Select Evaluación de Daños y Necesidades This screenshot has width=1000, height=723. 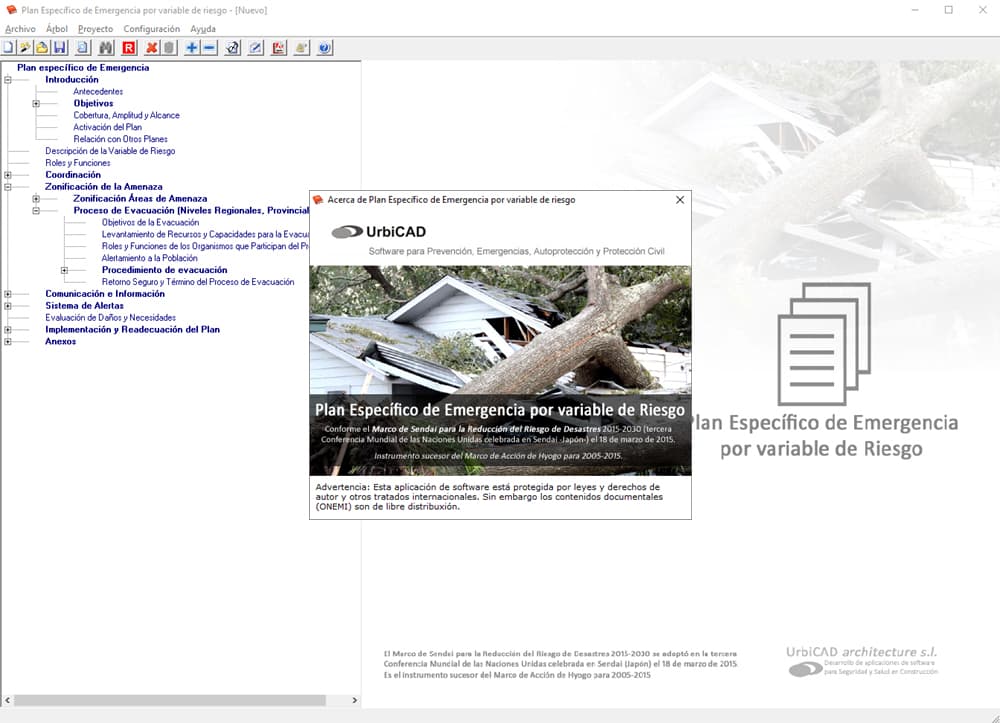pos(110,318)
